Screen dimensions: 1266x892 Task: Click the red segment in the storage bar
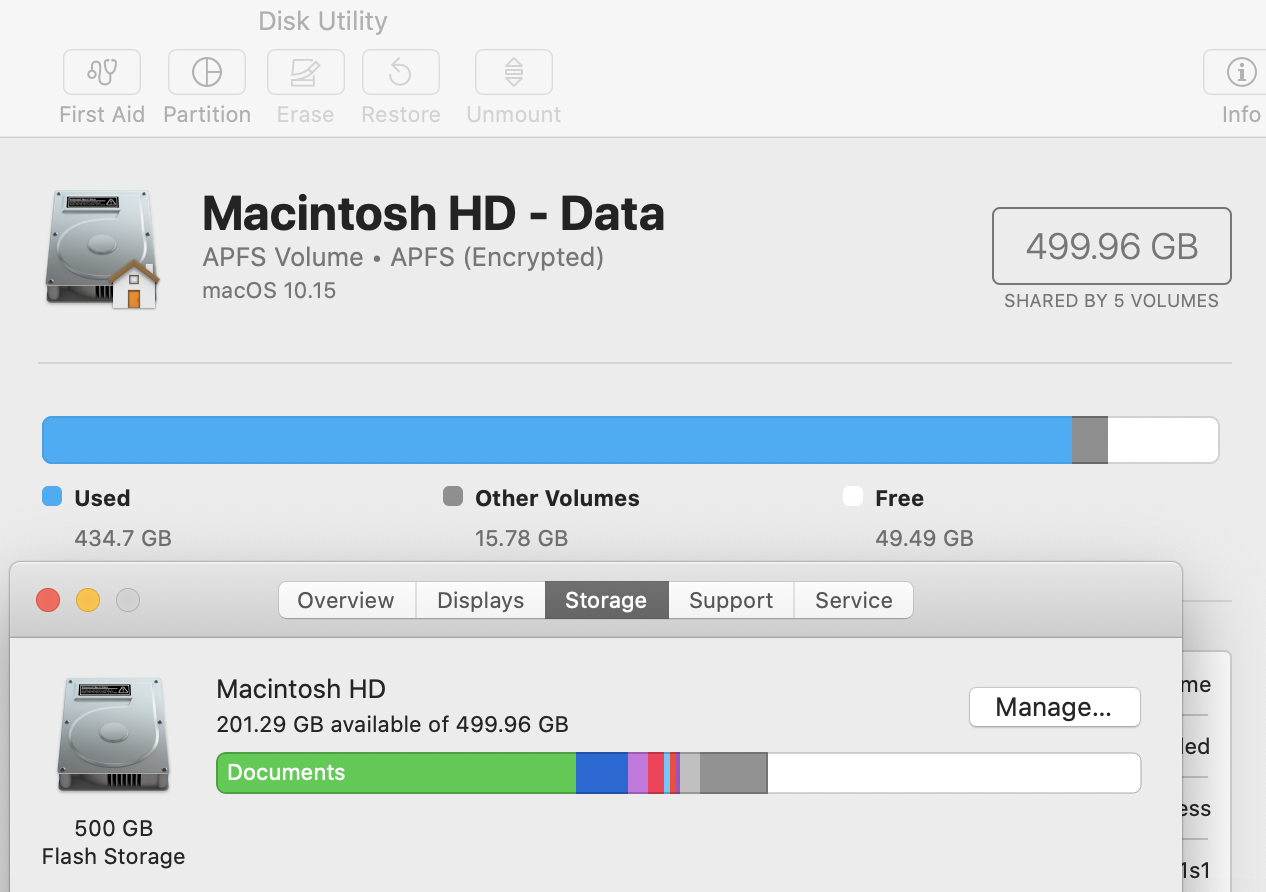click(656, 773)
